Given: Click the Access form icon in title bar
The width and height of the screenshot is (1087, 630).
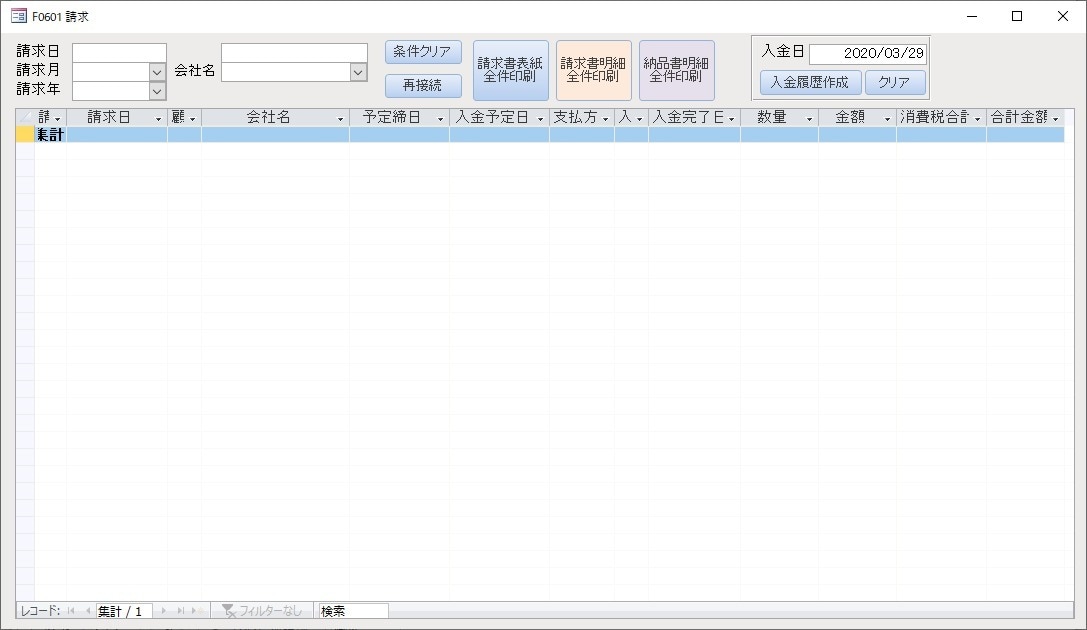Looking at the screenshot, I should click(19, 16).
